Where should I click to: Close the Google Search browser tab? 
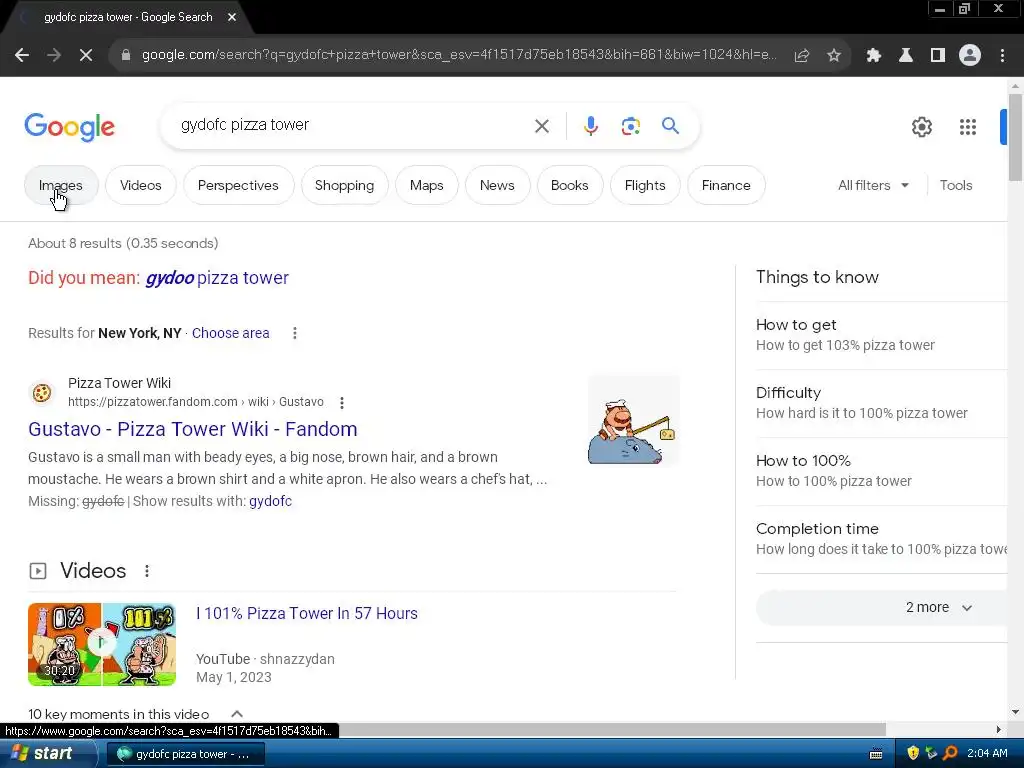click(232, 17)
